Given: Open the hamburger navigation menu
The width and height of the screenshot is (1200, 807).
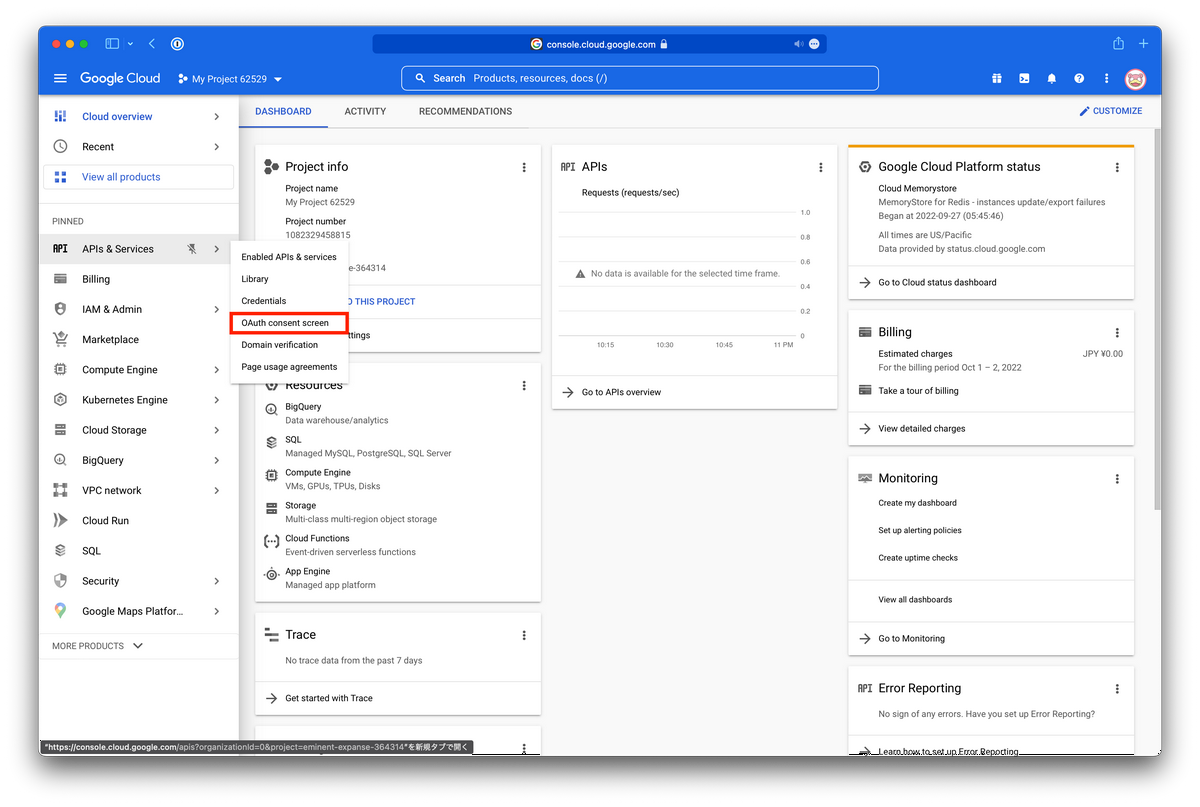Looking at the screenshot, I should 60,78.
